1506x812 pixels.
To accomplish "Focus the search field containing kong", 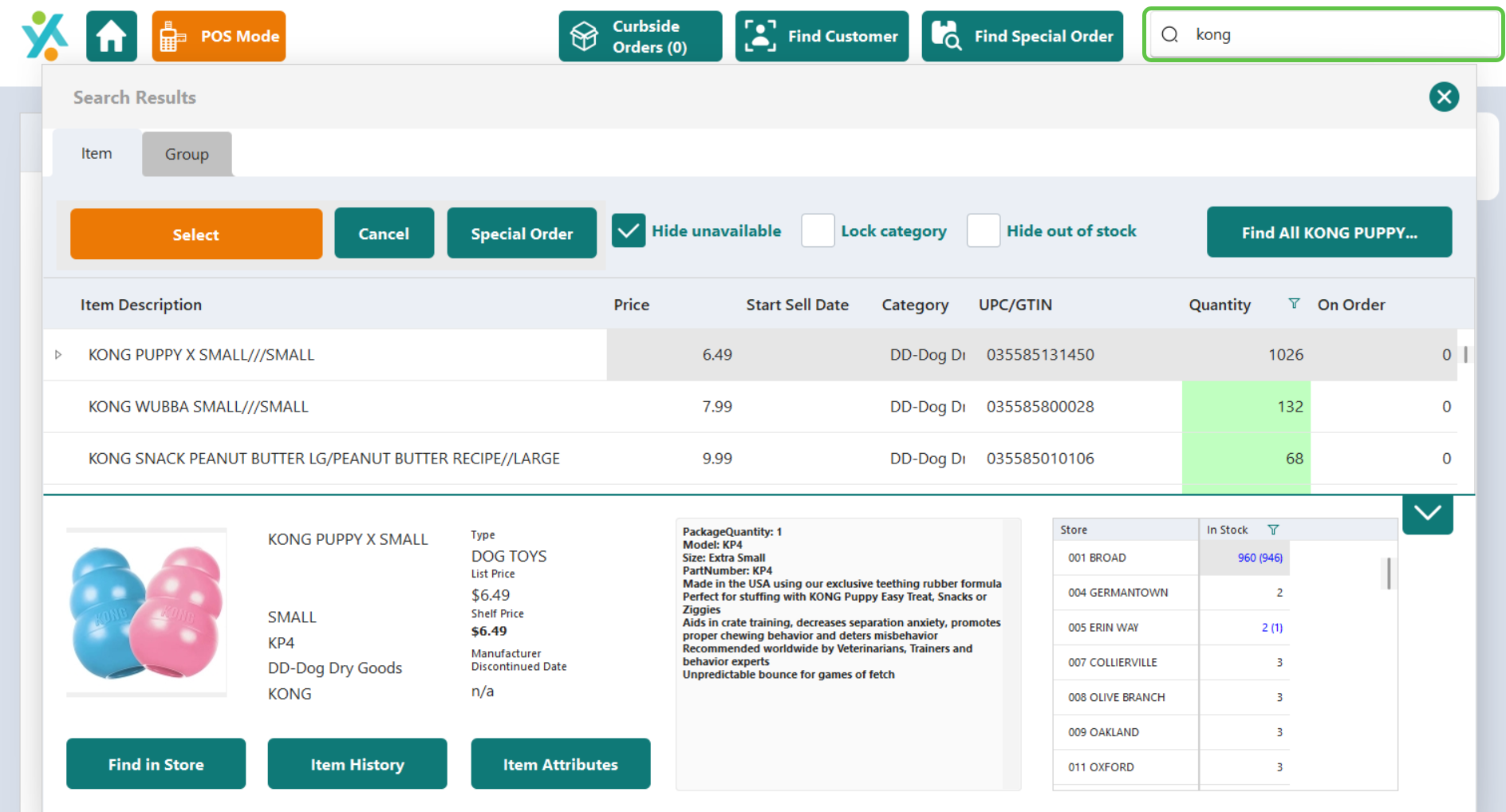I will [1324, 34].
